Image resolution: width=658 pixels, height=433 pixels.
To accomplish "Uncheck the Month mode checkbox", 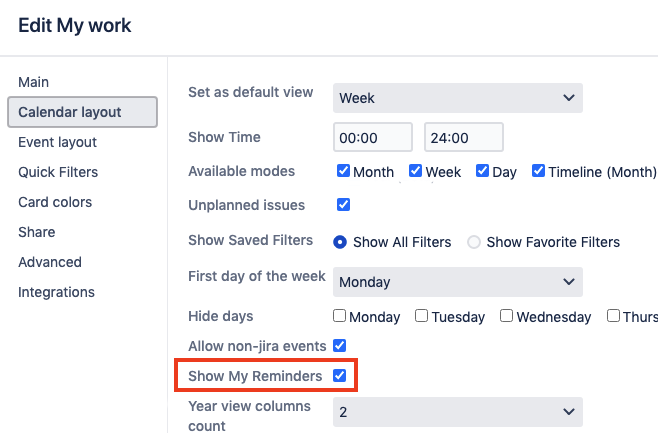I will [x=344, y=171].
